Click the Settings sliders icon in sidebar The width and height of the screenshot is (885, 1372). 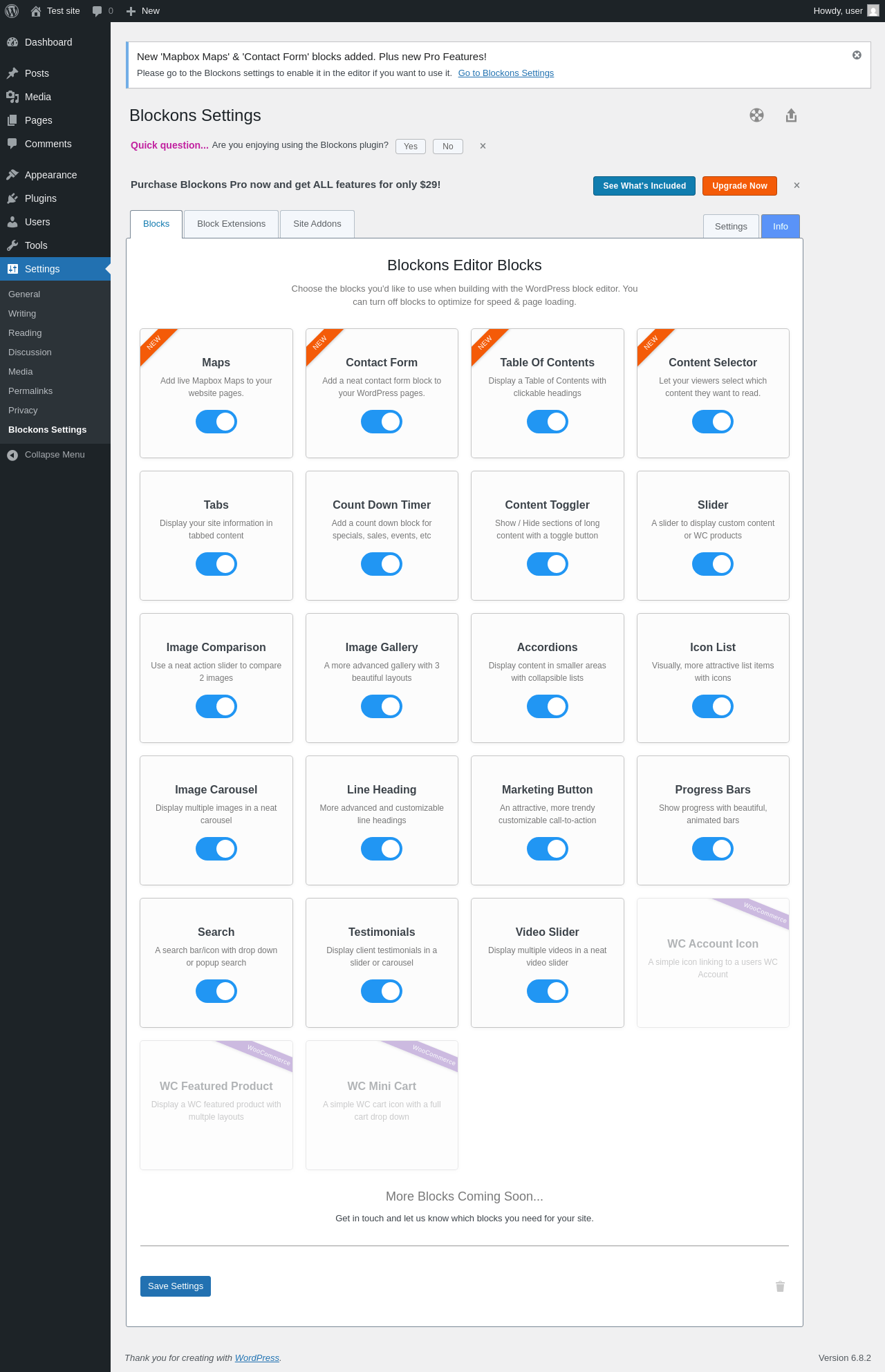[12, 269]
